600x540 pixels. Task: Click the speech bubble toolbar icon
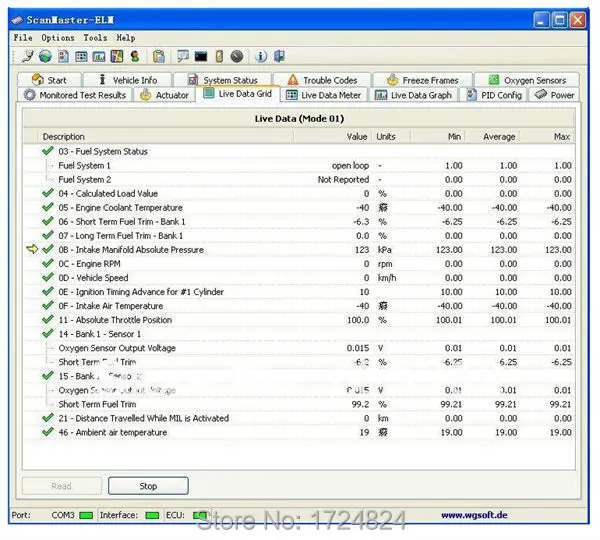click(x=183, y=56)
